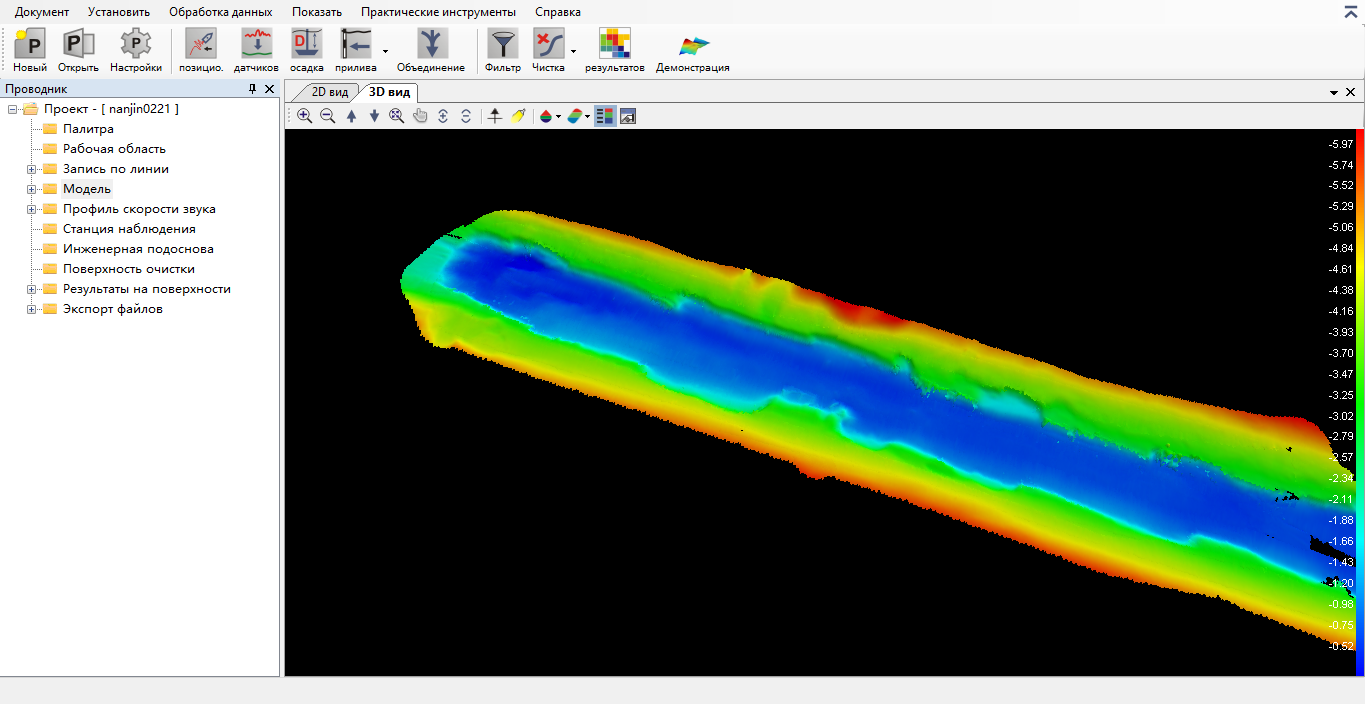Open the Демонстрация surface icon
Viewport: 1365px width, 704px height.
[693, 45]
